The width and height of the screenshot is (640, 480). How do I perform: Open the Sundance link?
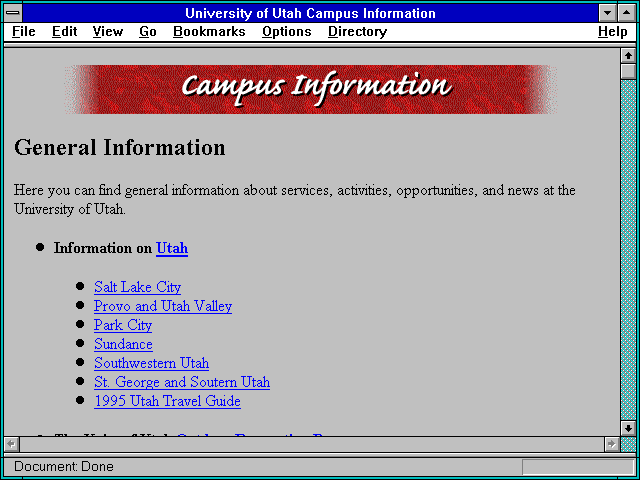click(x=123, y=344)
